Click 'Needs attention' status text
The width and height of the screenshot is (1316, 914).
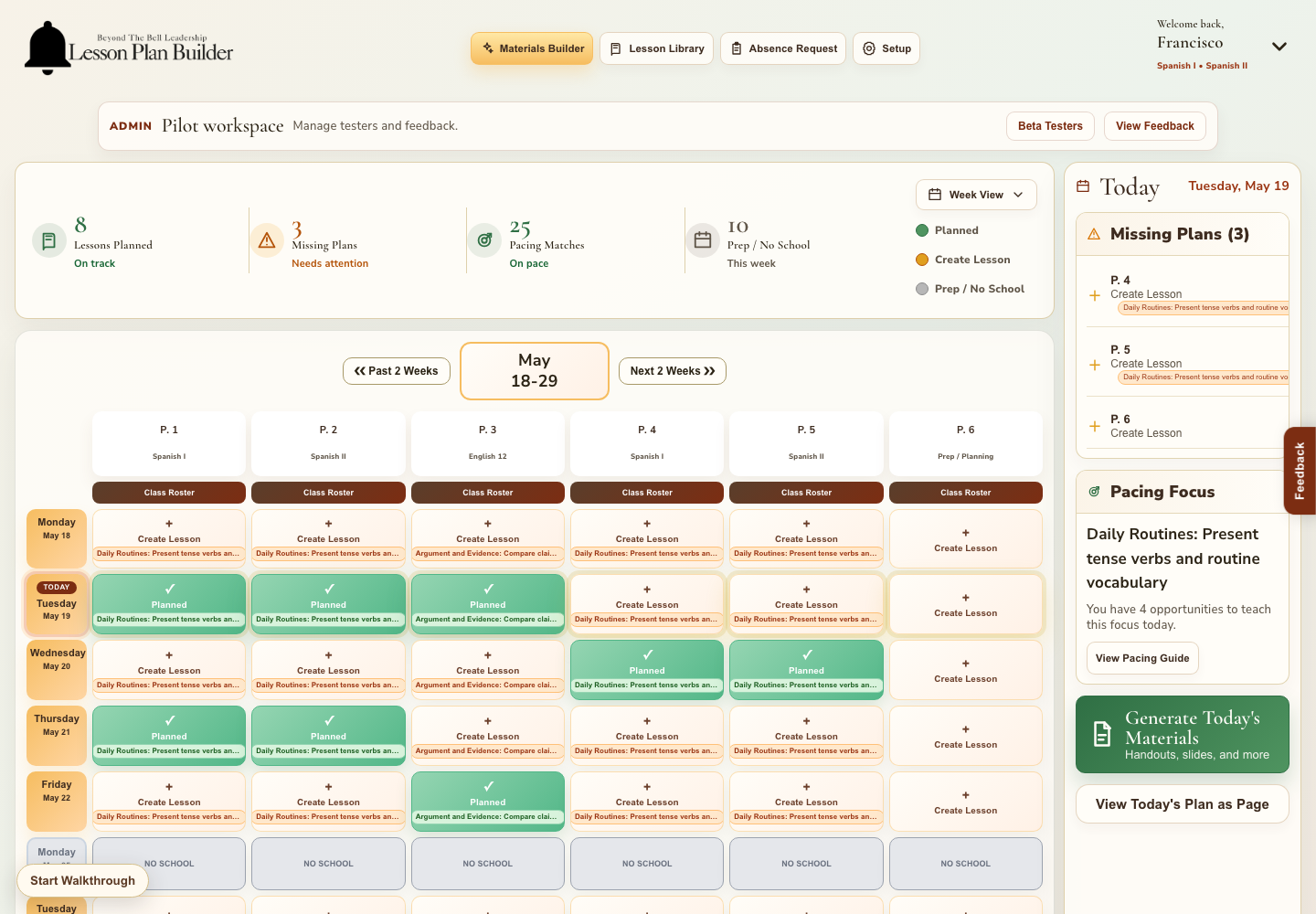330,263
